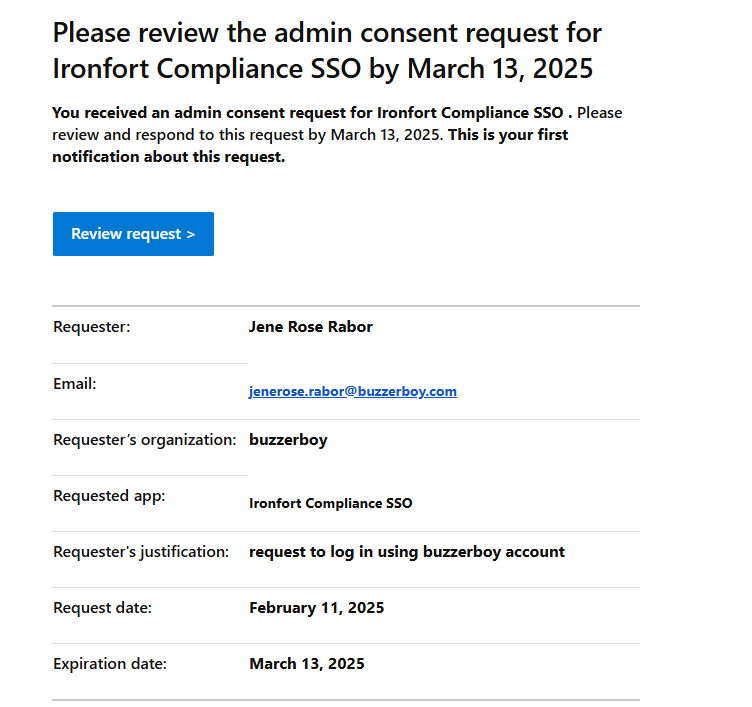This screenshot has height=707, width=752.
Task: Select the Request date label
Action: tap(102, 608)
